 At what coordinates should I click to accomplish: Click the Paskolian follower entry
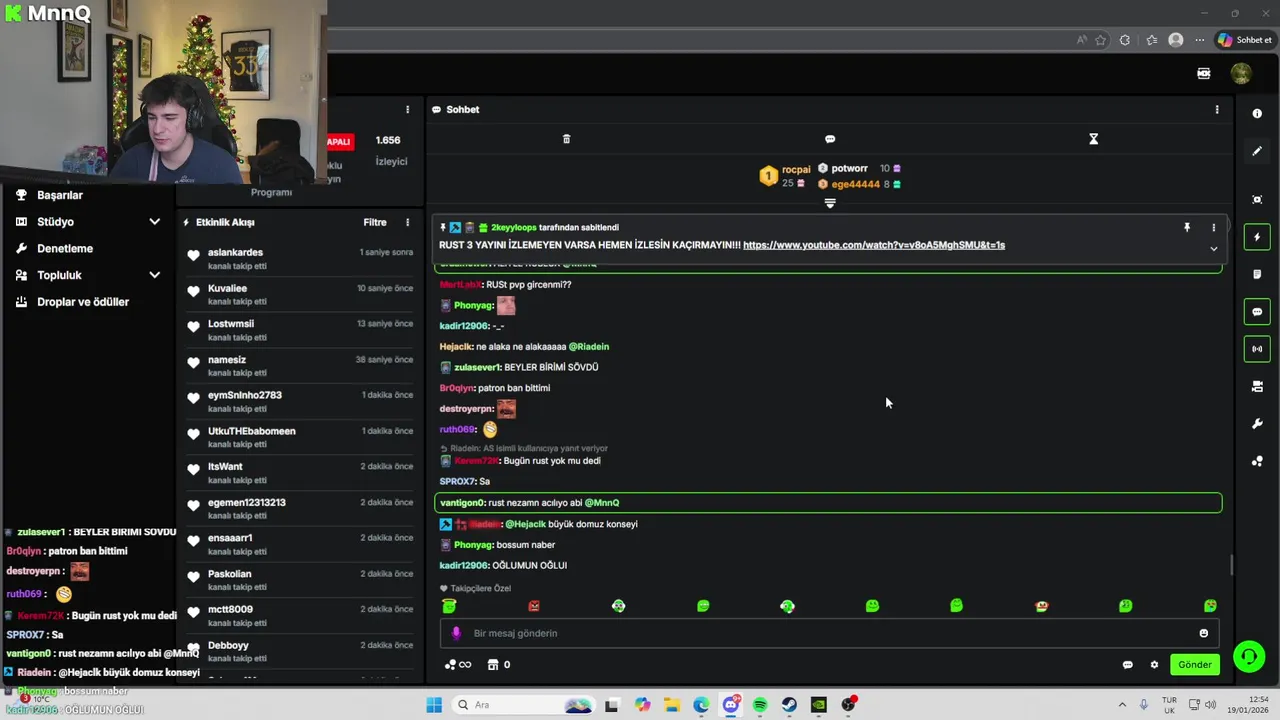coord(299,580)
